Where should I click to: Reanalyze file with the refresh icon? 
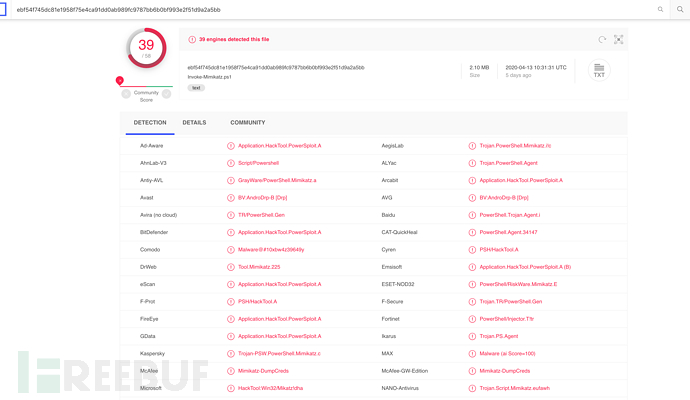click(602, 40)
